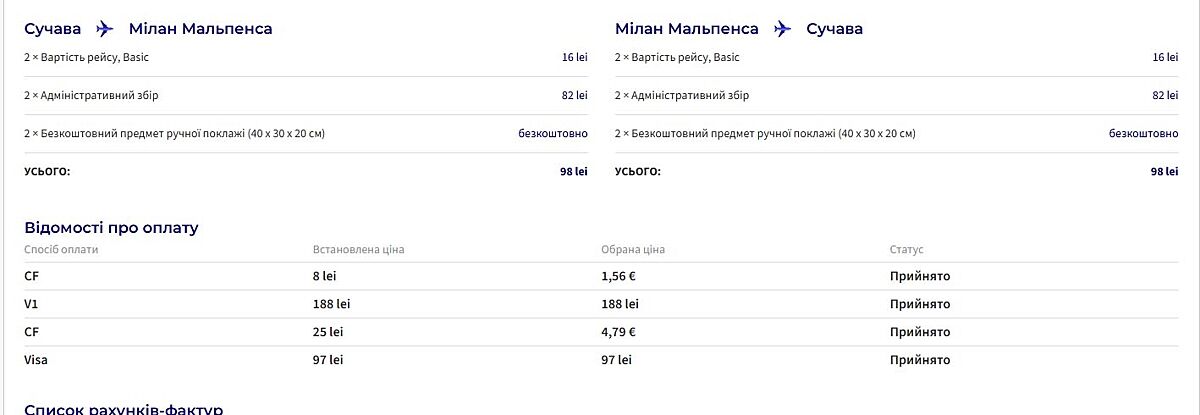Click the УСЬОГО label under the outbound flight
The height and width of the screenshot is (415, 1200).
tap(47, 171)
